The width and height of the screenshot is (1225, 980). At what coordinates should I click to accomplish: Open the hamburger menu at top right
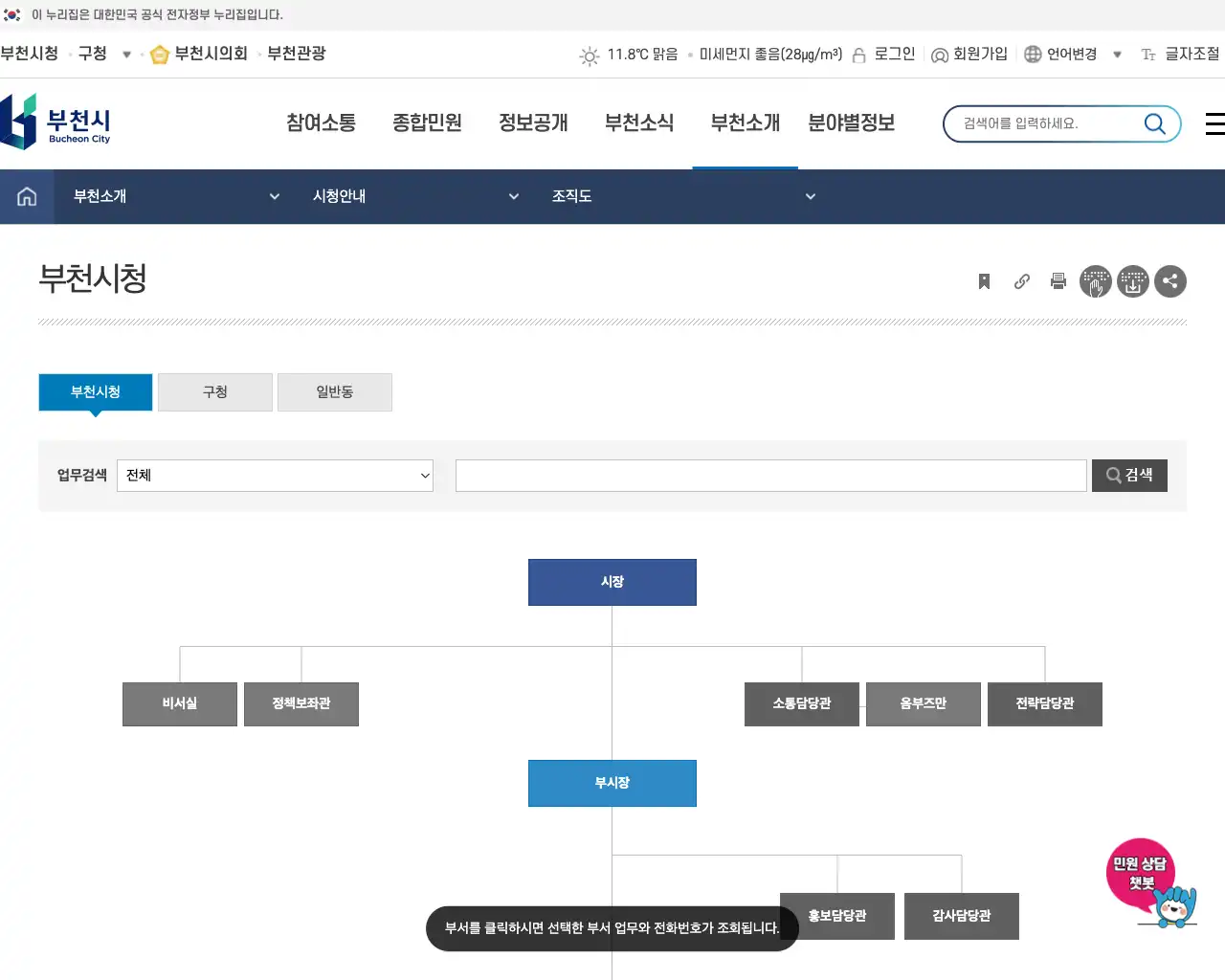(1214, 123)
